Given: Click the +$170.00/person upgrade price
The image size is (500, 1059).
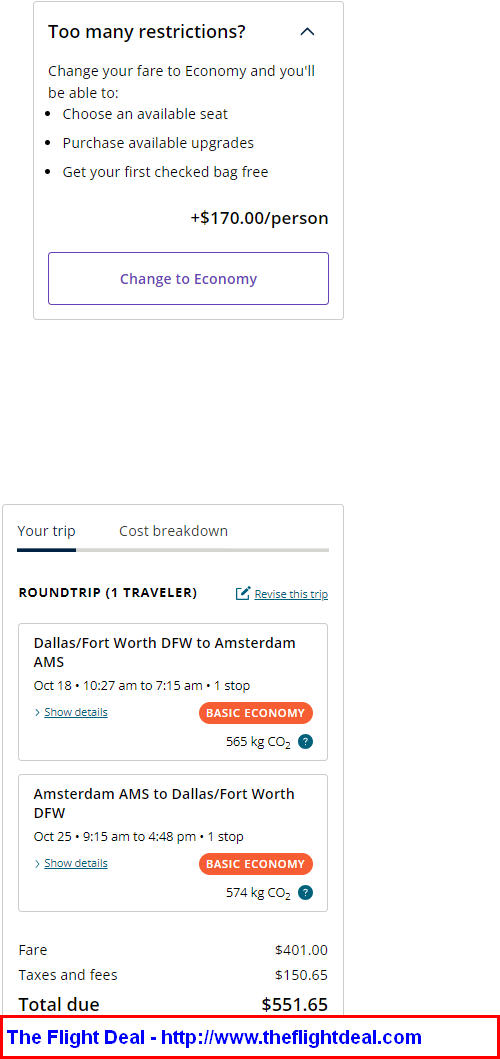Looking at the screenshot, I should pyautogui.click(x=259, y=218).
